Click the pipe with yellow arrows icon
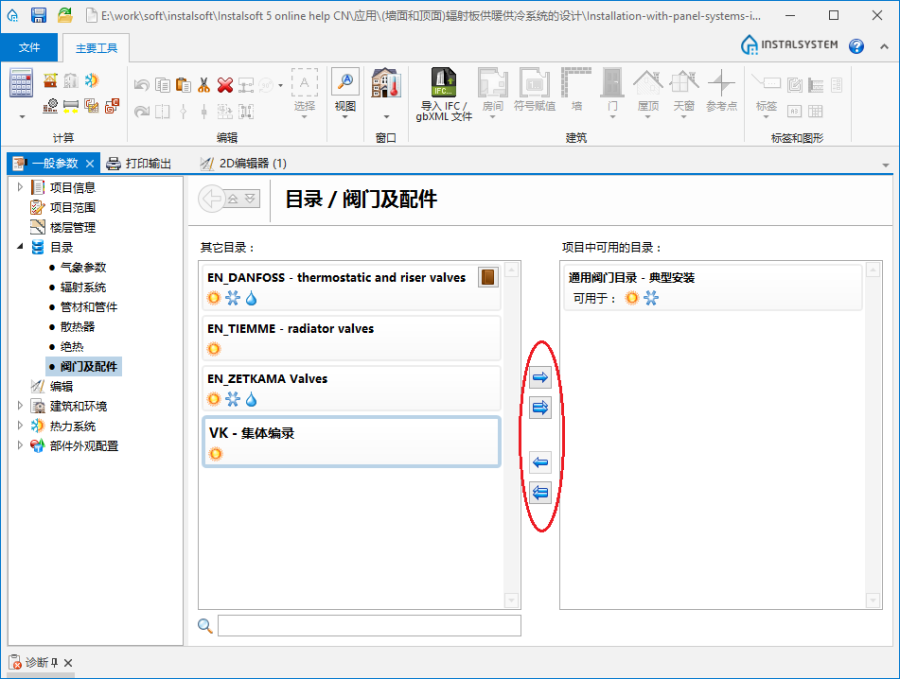This screenshot has height=679, width=900. click(x=71, y=106)
